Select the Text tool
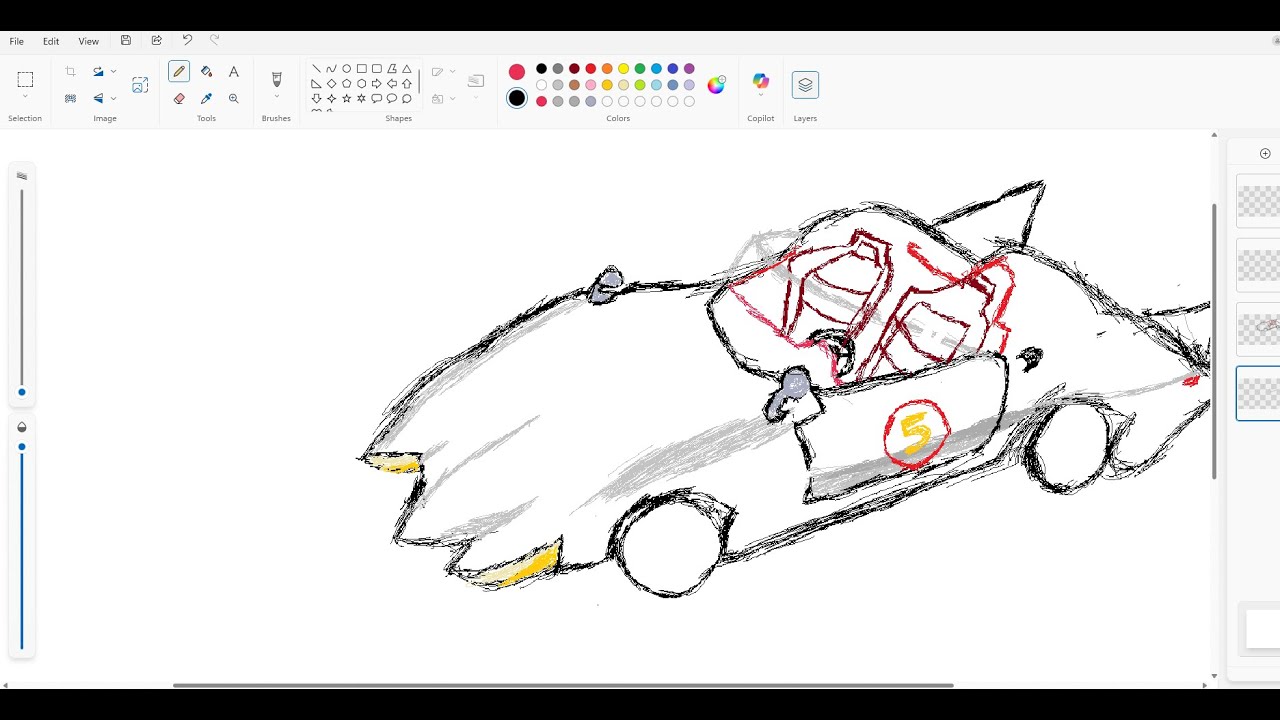The image size is (1280, 720). tap(233, 72)
